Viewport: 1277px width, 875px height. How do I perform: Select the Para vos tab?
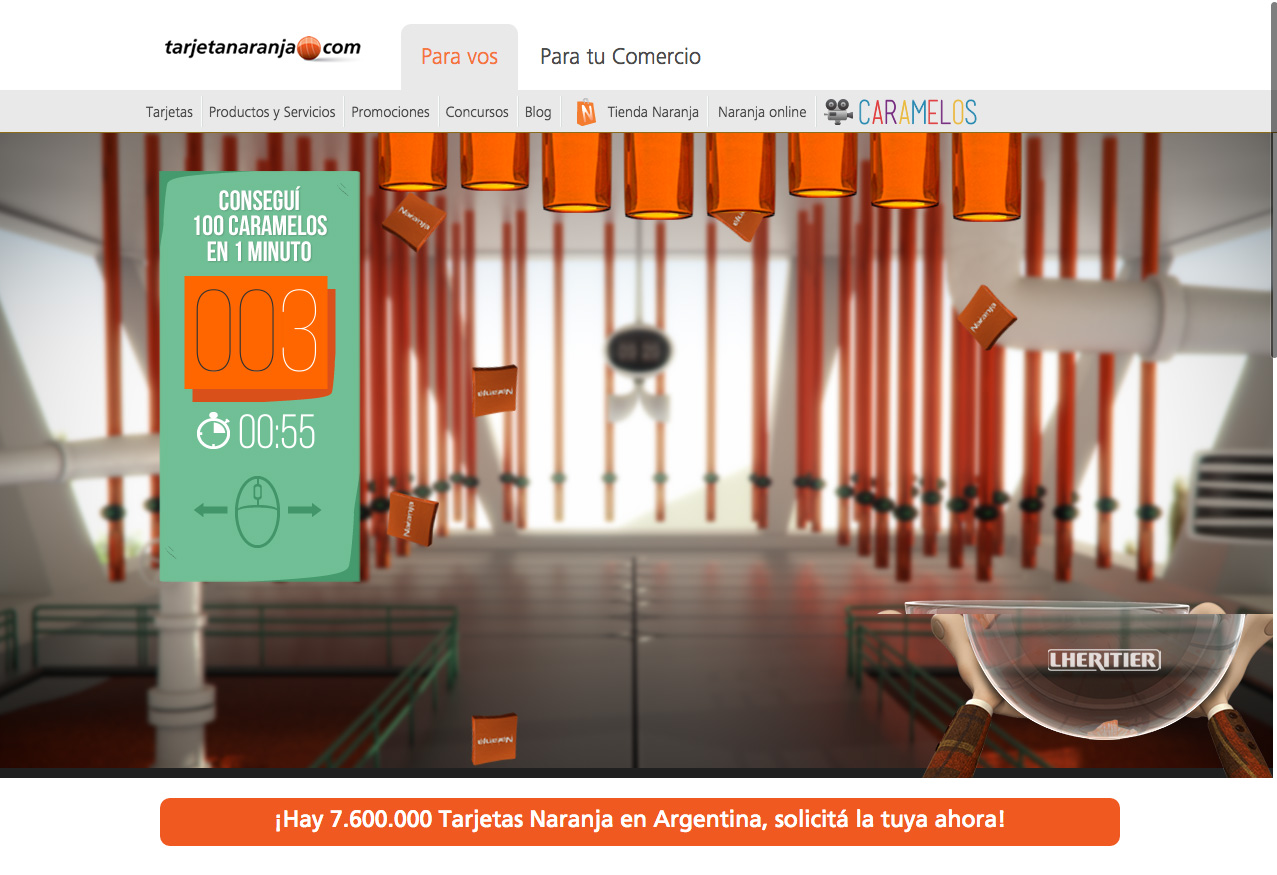click(x=459, y=57)
